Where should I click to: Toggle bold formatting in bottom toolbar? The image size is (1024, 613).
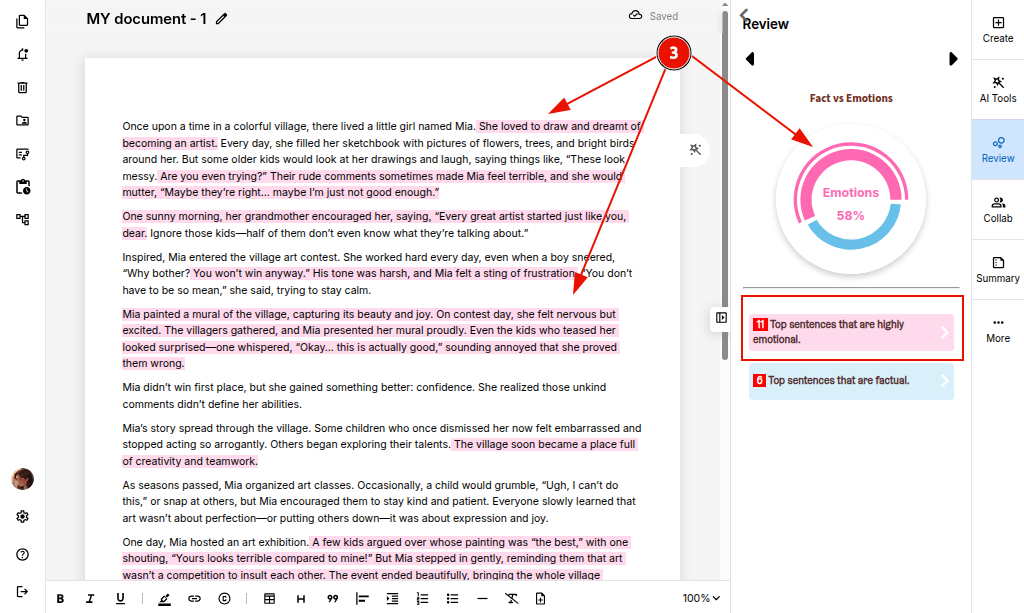tap(60, 599)
